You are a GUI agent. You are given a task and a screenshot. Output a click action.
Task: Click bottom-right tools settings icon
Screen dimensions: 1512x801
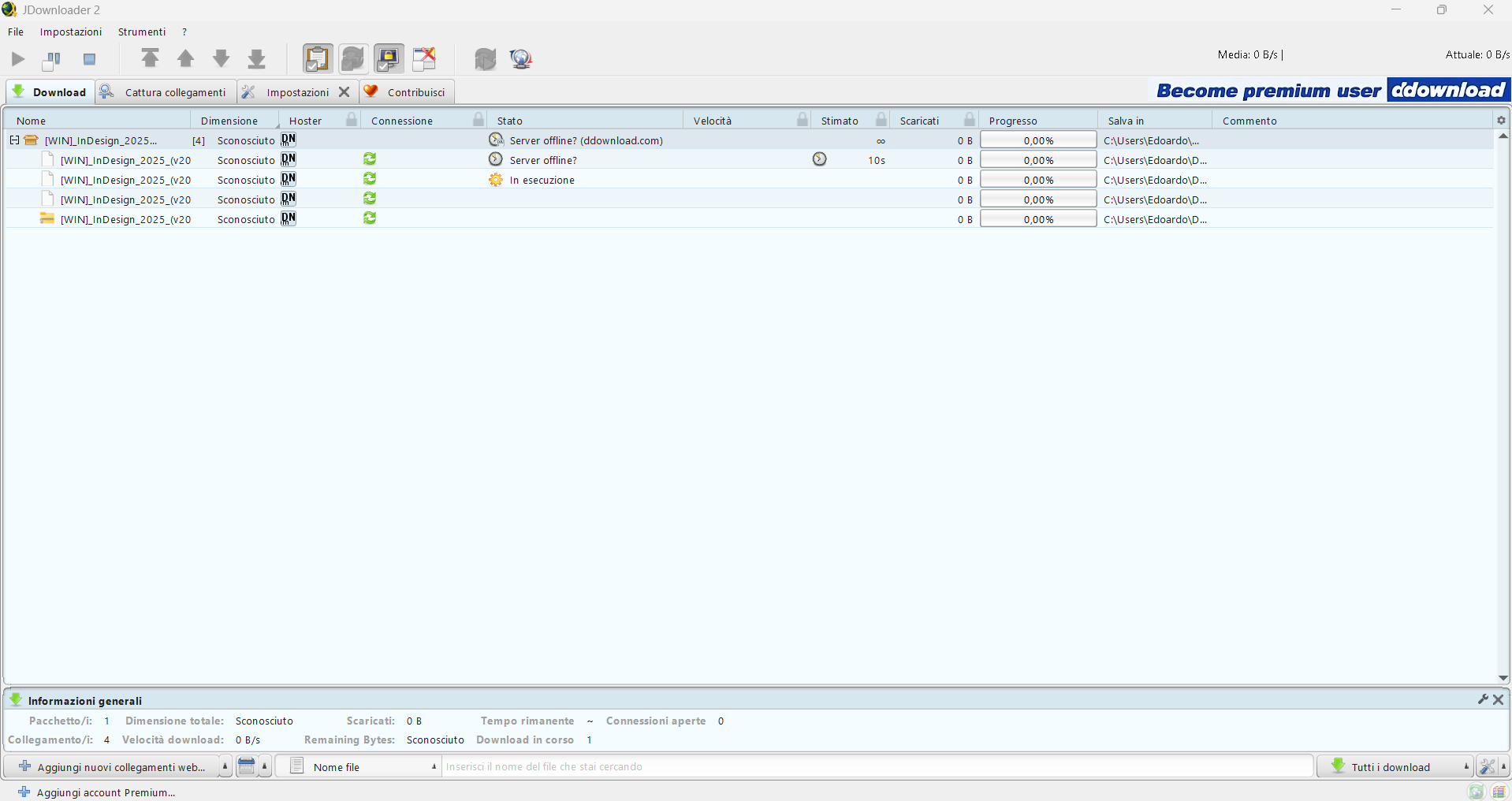tap(1487, 766)
